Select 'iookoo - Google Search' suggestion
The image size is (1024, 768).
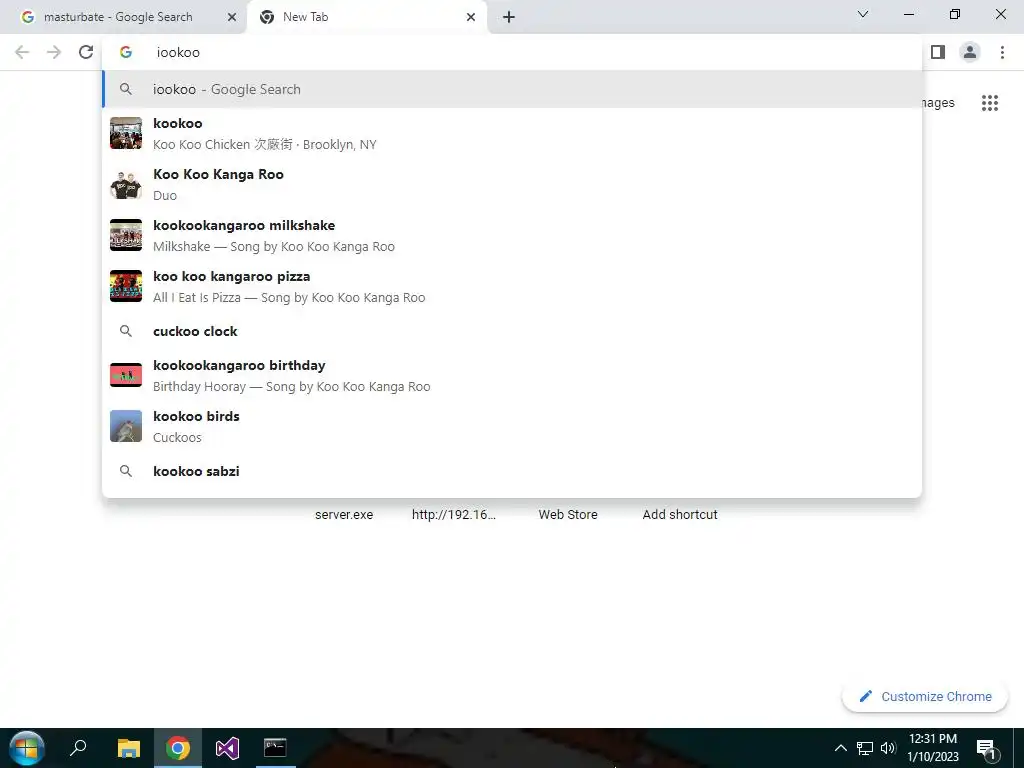tap(512, 89)
